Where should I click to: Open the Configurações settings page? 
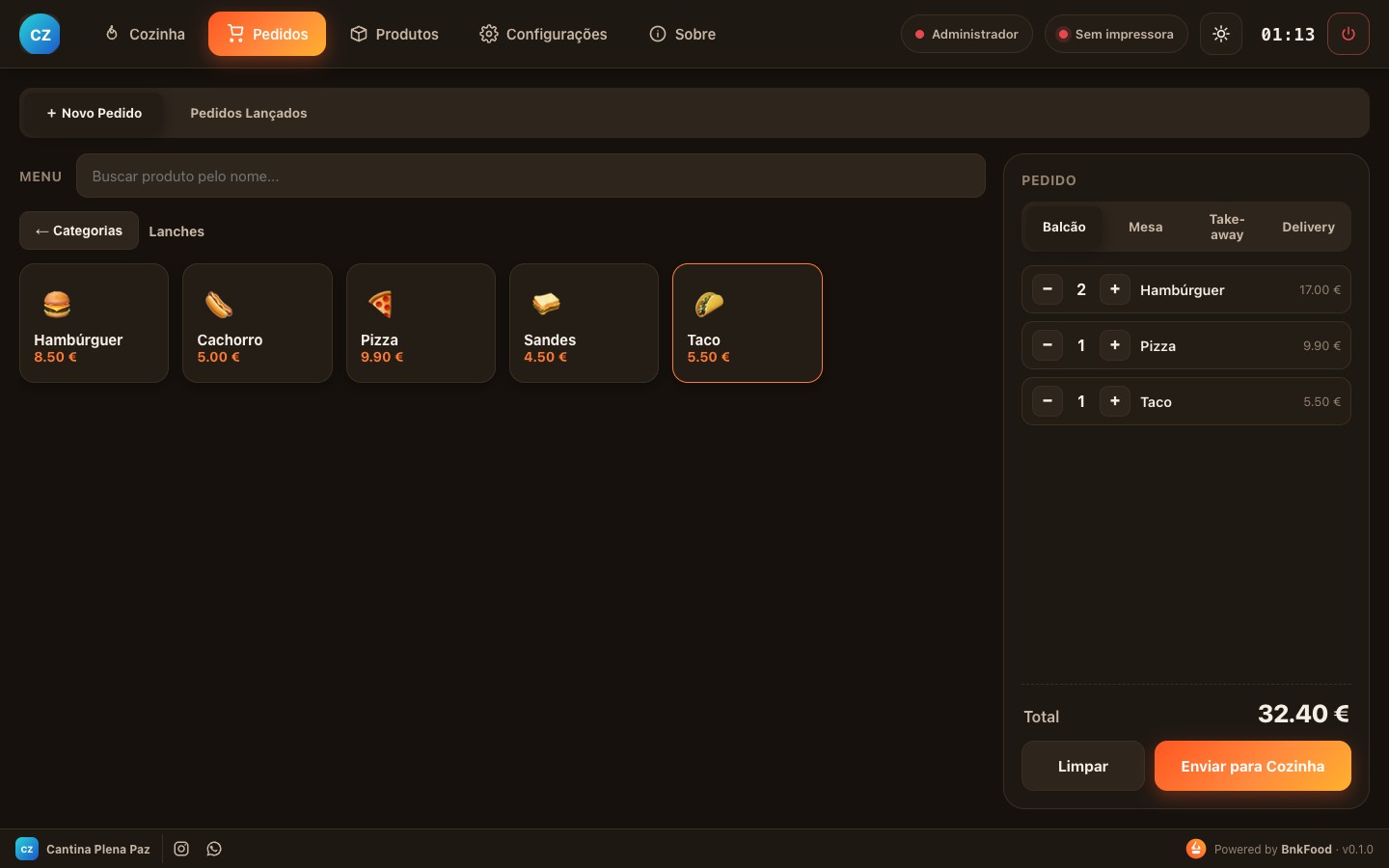(x=543, y=34)
